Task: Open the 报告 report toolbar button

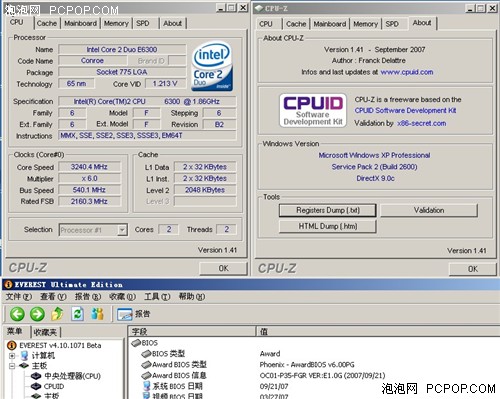Action: [133, 314]
